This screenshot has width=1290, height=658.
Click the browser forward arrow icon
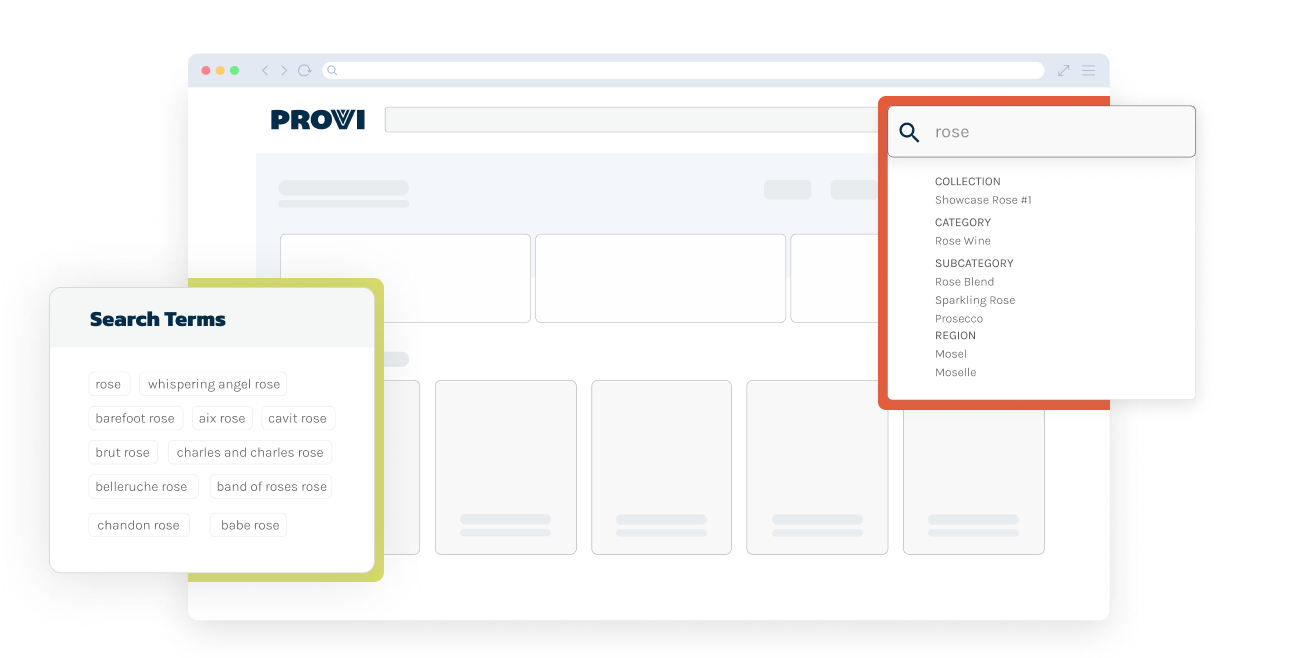284,71
